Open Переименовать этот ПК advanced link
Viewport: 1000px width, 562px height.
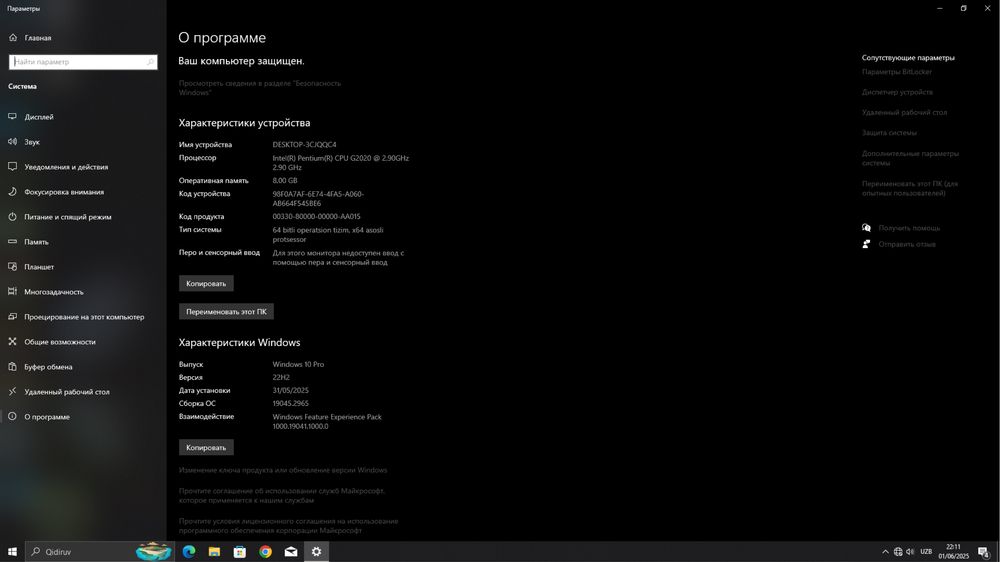point(910,188)
